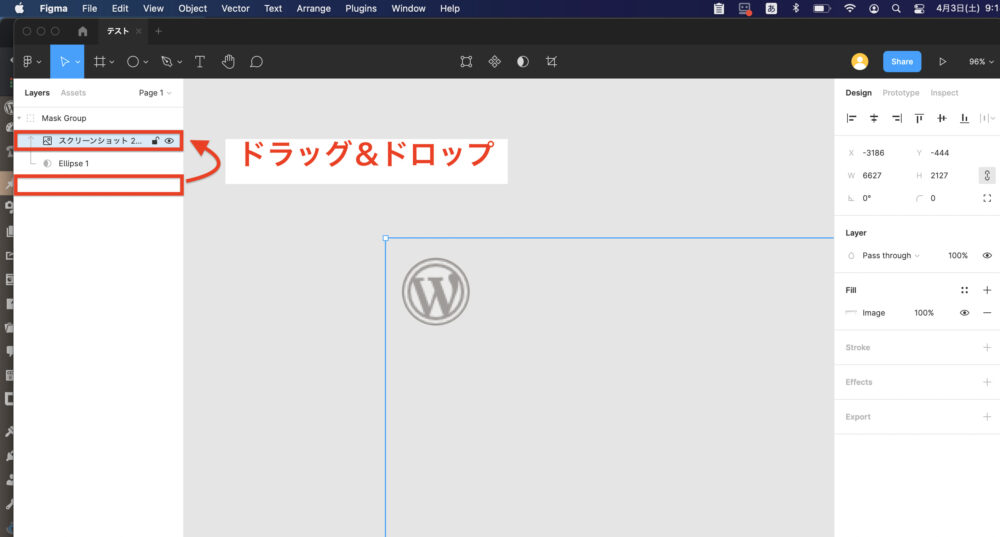
Task: Click the Use as Mask icon
Action: 523,62
